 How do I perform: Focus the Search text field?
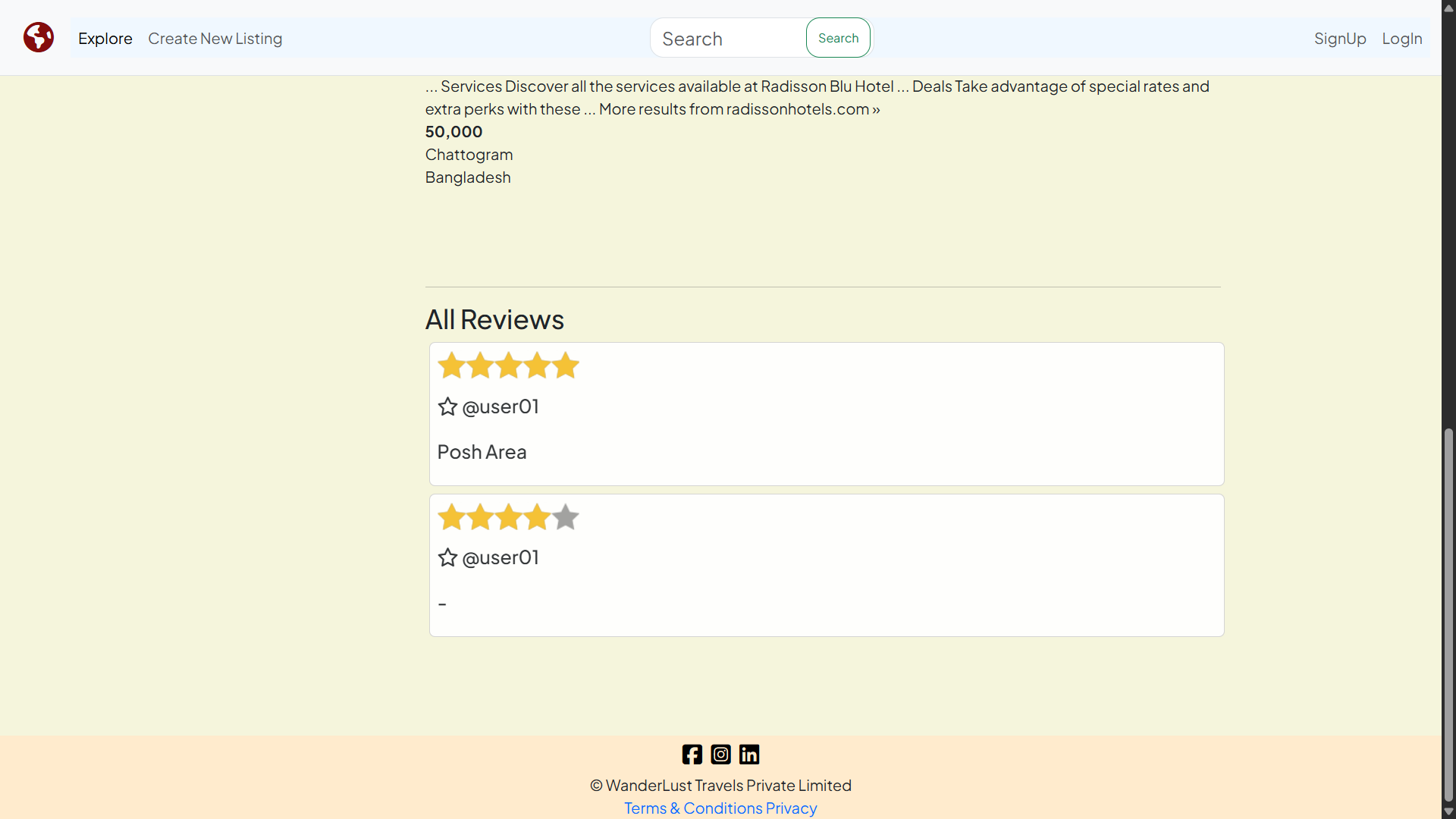point(728,39)
